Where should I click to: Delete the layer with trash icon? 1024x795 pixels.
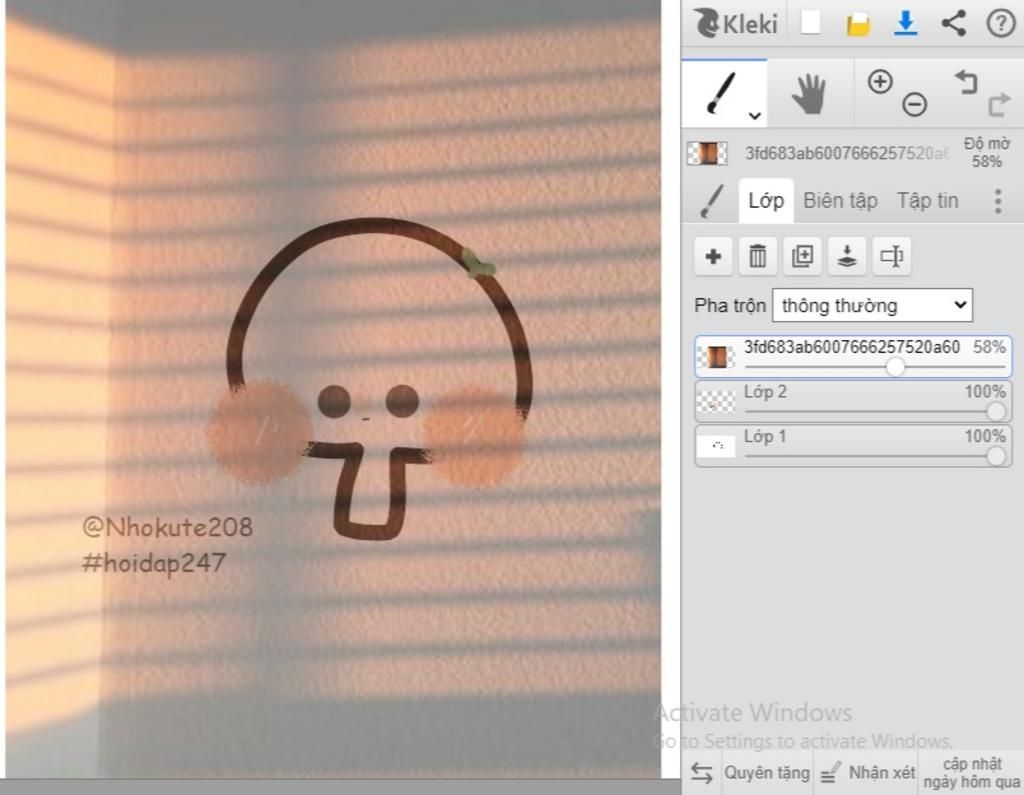coord(758,256)
